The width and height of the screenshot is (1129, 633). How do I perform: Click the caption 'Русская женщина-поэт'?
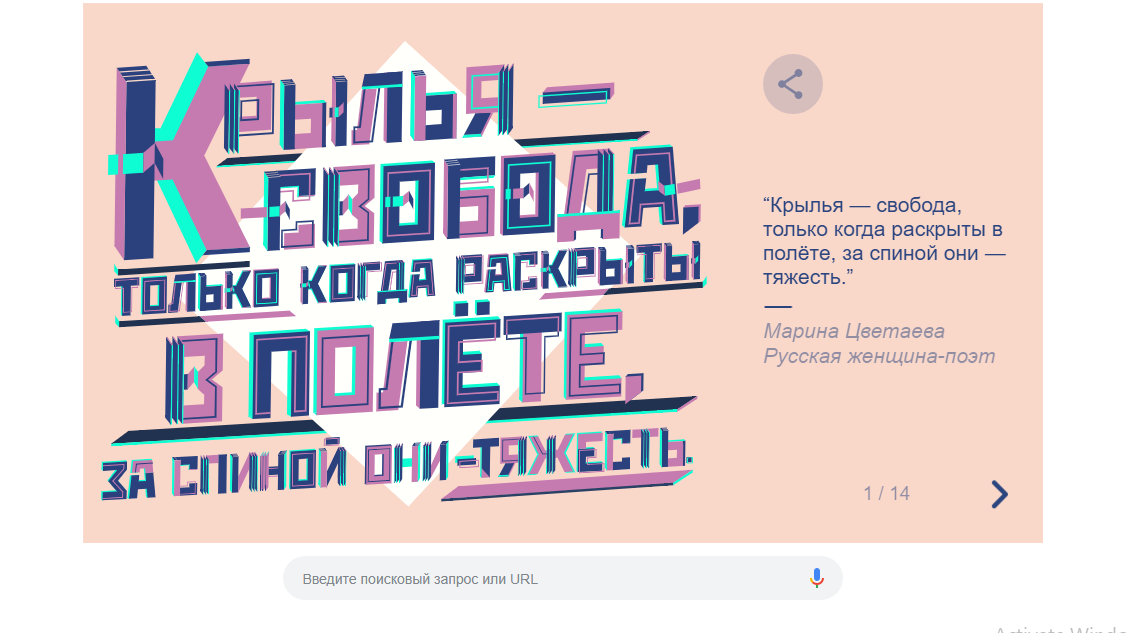coord(879,356)
